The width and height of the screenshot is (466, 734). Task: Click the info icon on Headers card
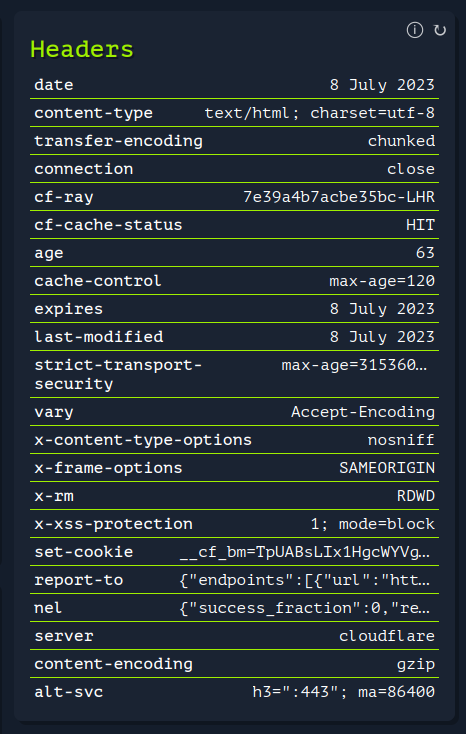pyautogui.click(x=414, y=30)
